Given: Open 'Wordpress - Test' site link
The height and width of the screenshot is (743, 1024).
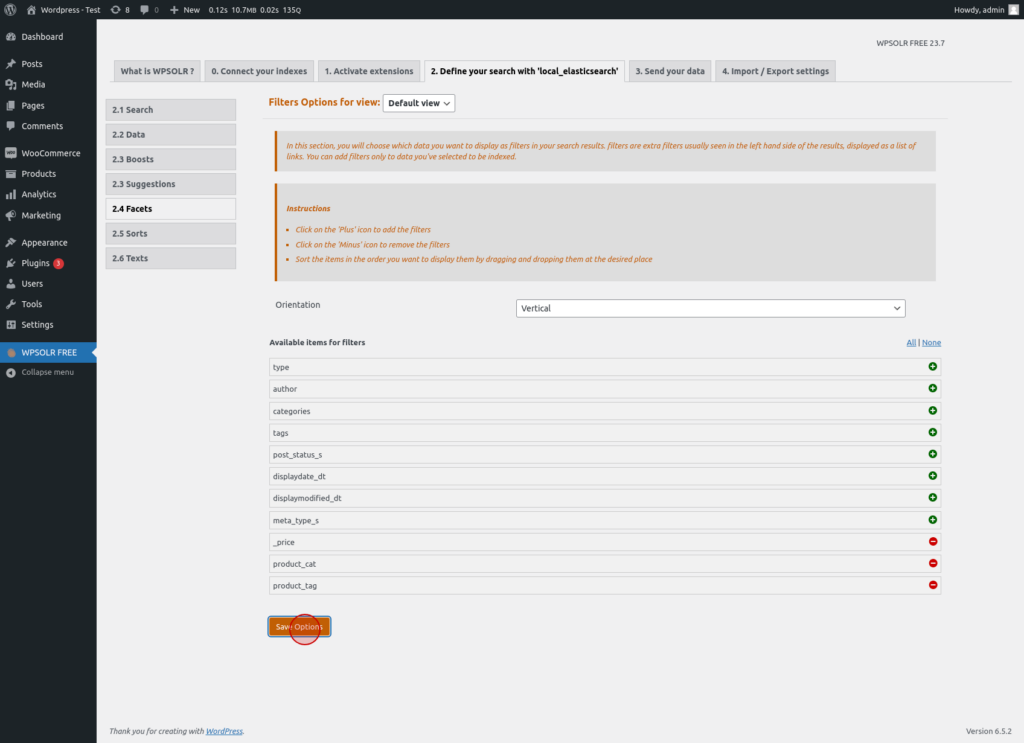Looking at the screenshot, I should click(x=63, y=10).
